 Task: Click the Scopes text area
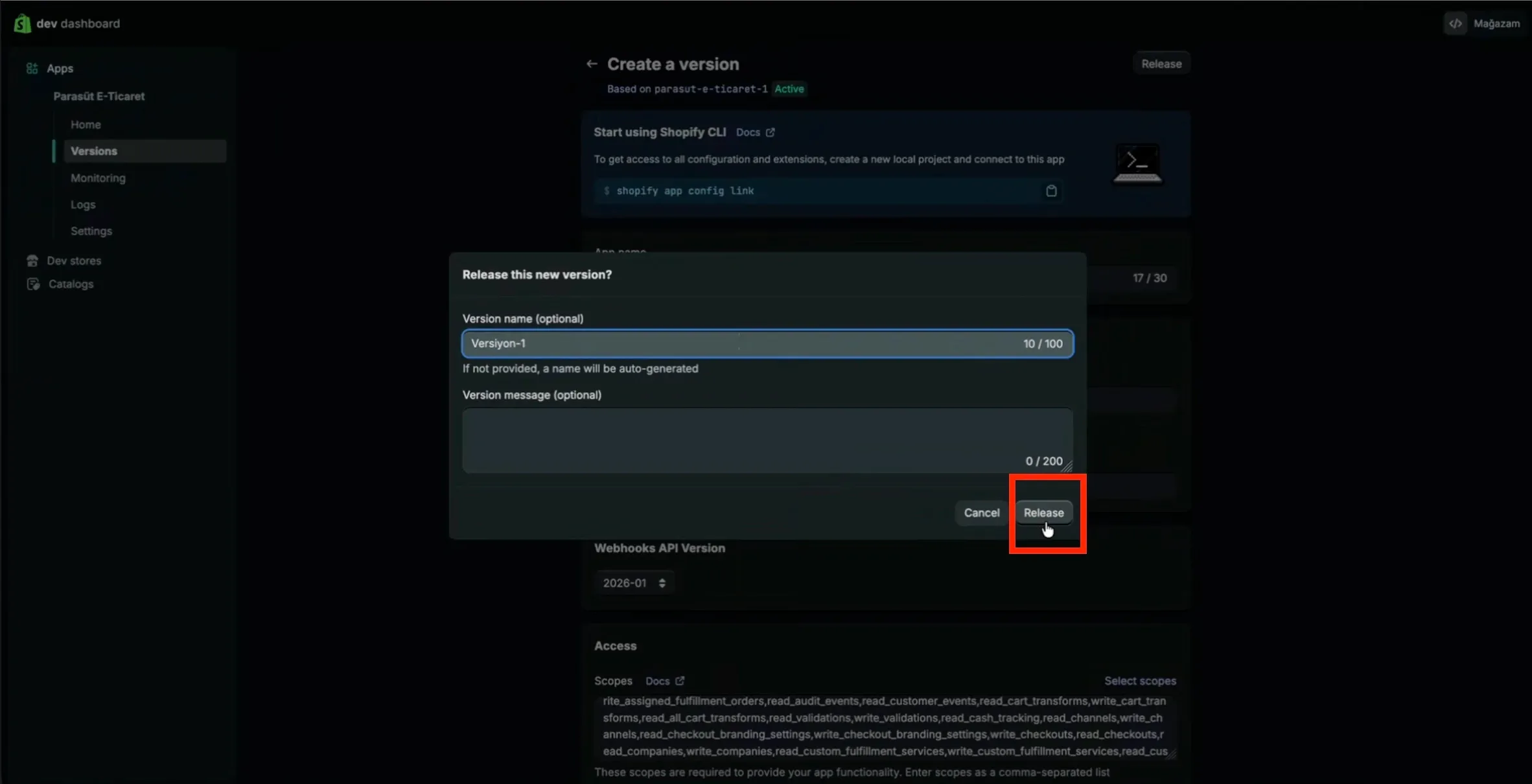click(x=885, y=726)
